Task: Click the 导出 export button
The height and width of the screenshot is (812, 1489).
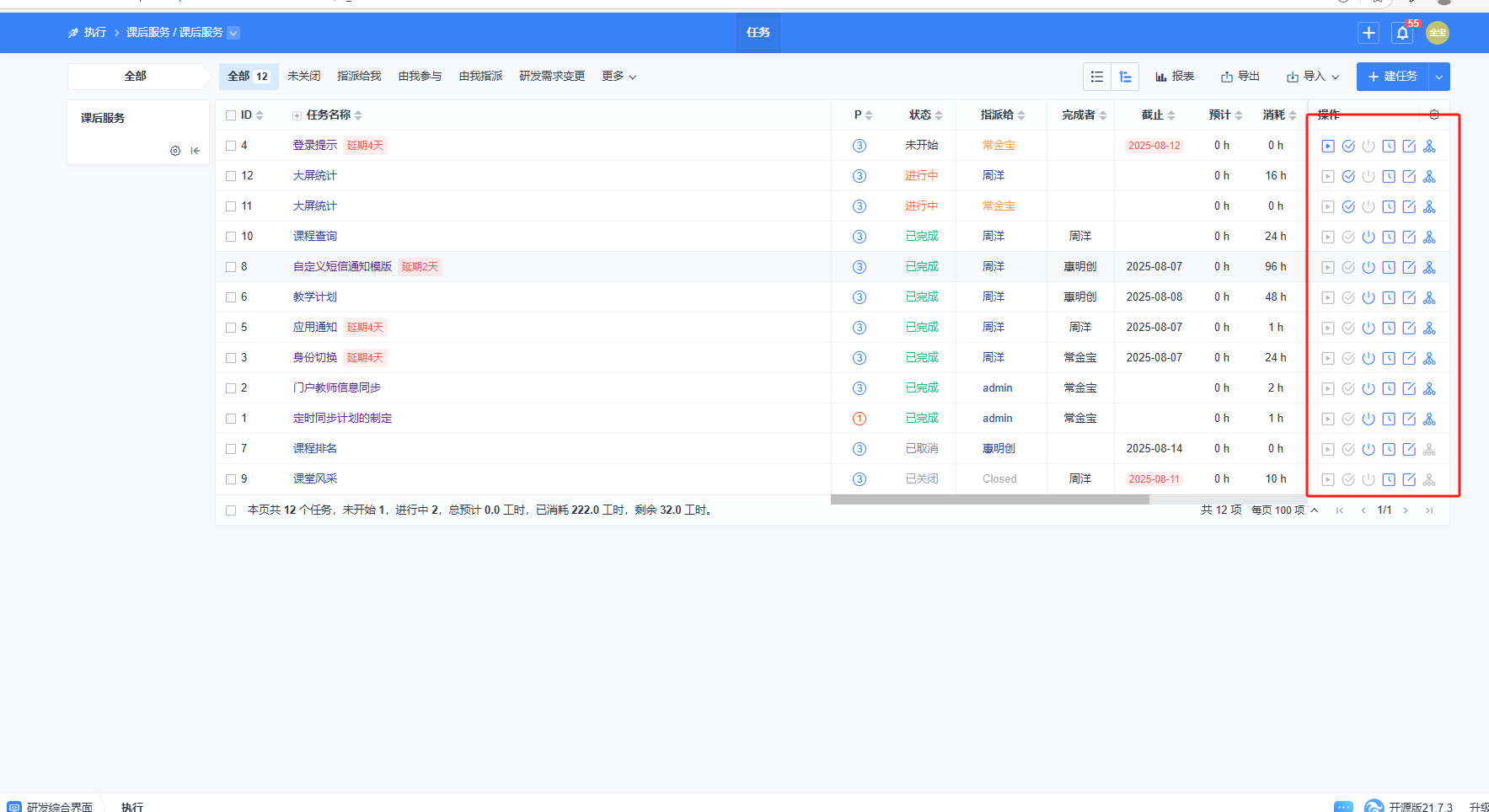Action: coord(1240,77)
